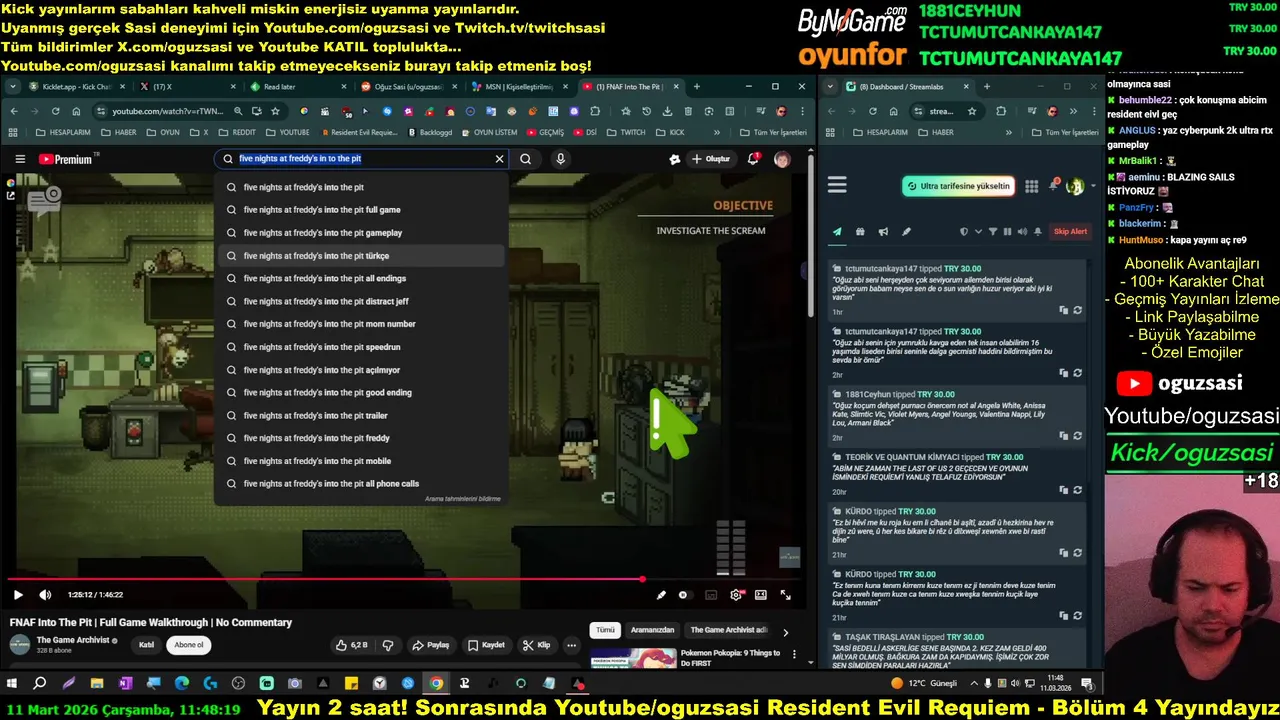This screenshot has width=1280, height=720.
Task: Seek on the red video progress bar
Action: point(404,579)
